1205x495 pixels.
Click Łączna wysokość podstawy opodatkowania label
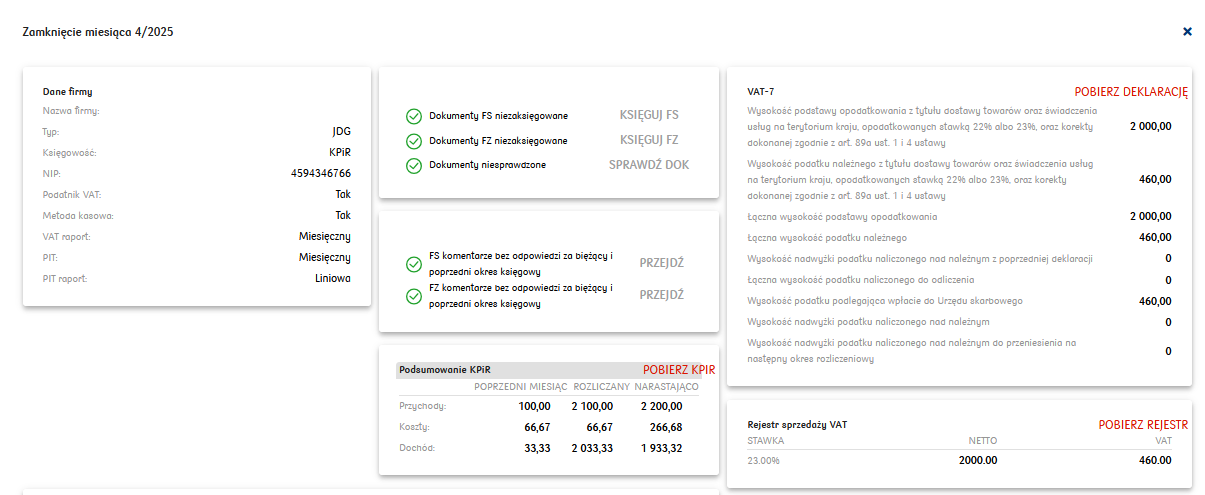coord(842,216)
